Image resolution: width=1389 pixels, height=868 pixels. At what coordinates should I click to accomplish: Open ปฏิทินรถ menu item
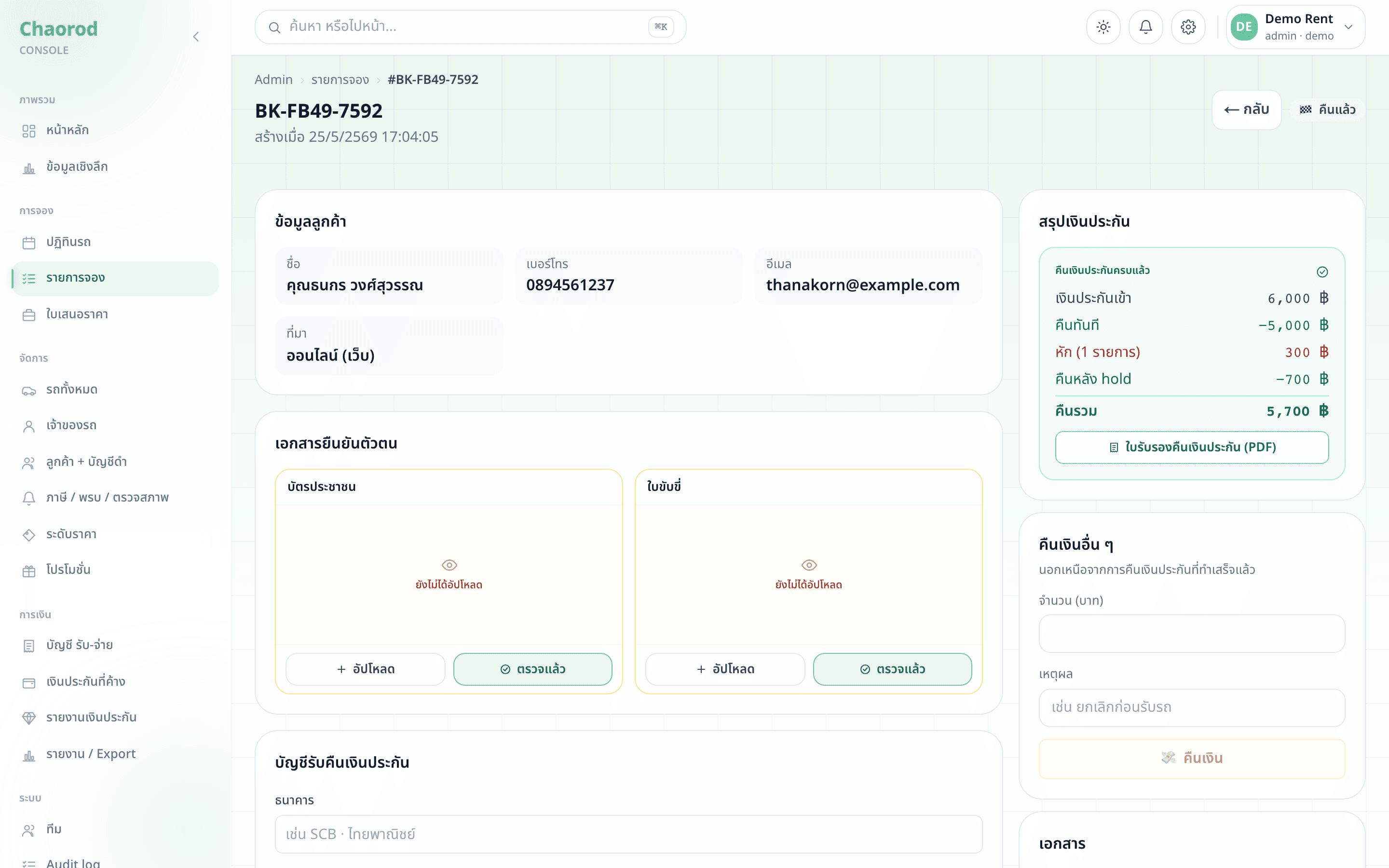click(115, 243)
